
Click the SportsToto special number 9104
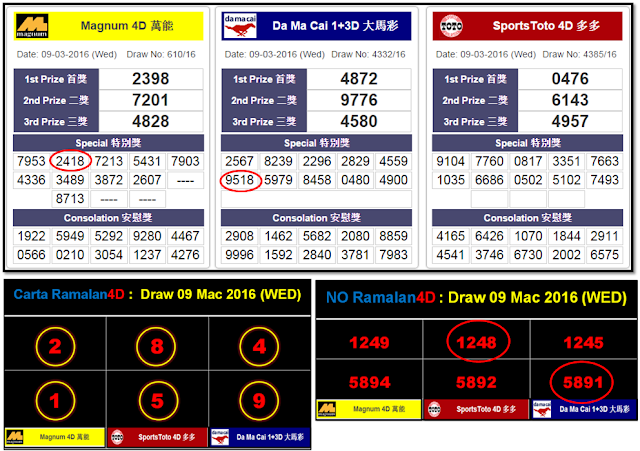451,161
